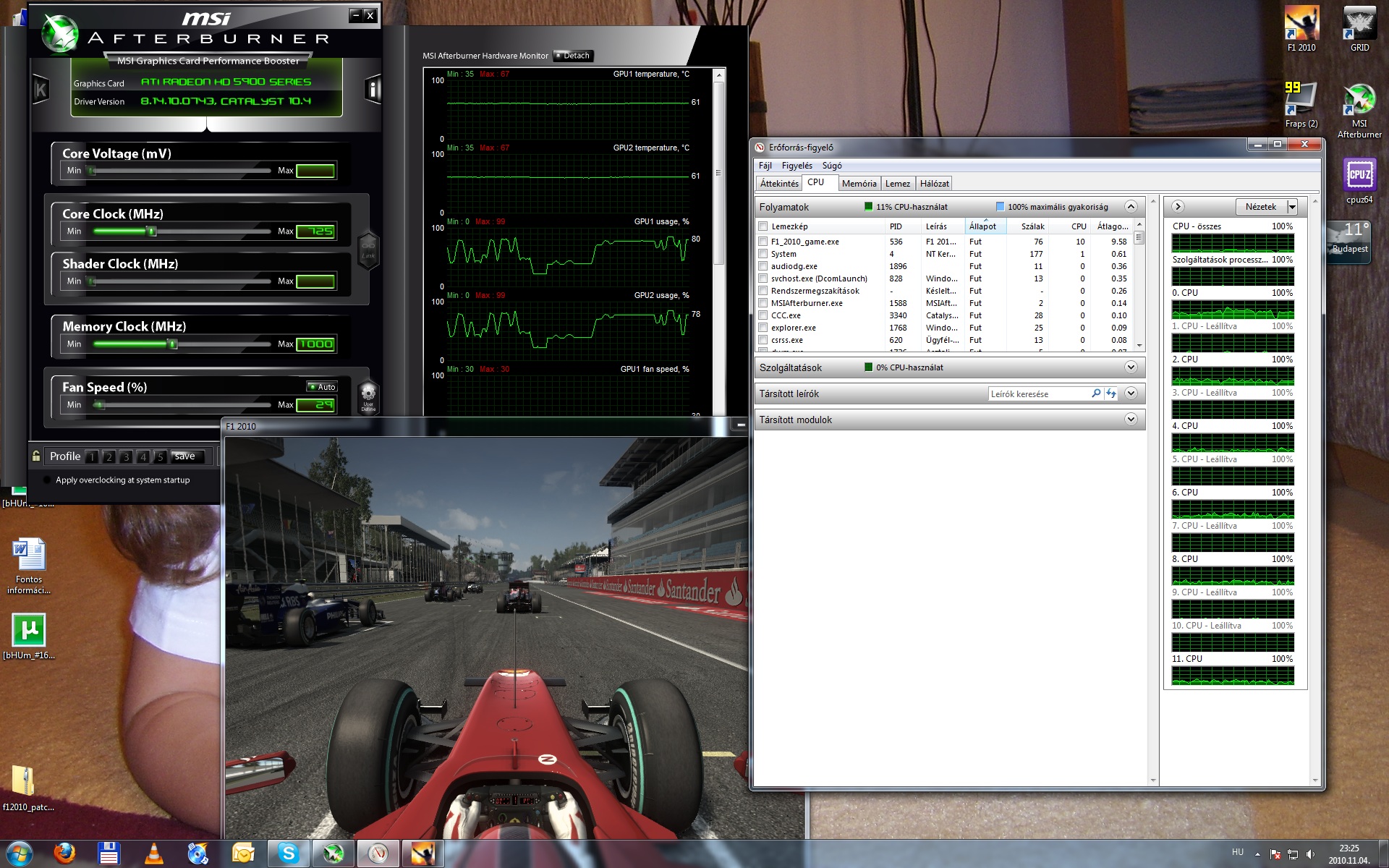
Task: Open Skype from the taskbar
Action: click(289, 854)
